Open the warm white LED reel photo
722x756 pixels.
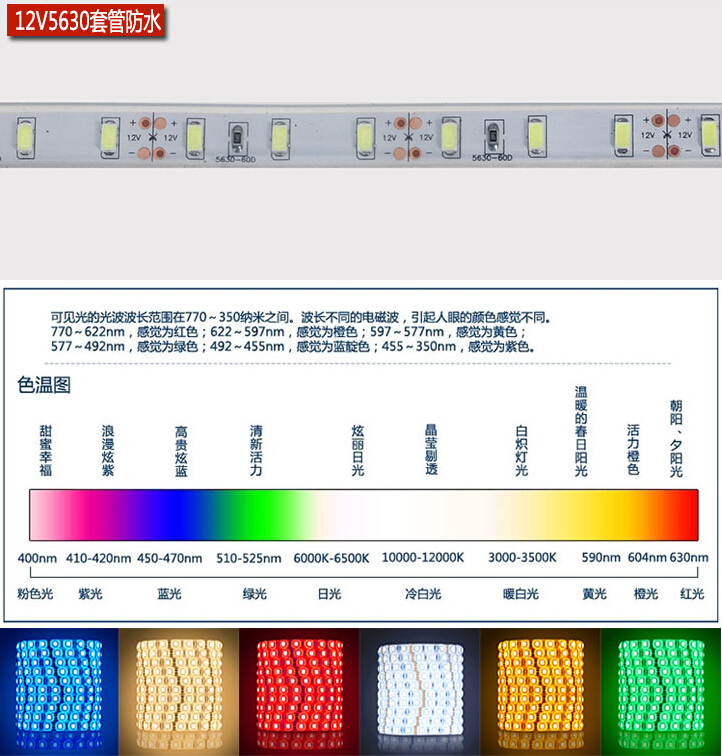coord(178,692)
